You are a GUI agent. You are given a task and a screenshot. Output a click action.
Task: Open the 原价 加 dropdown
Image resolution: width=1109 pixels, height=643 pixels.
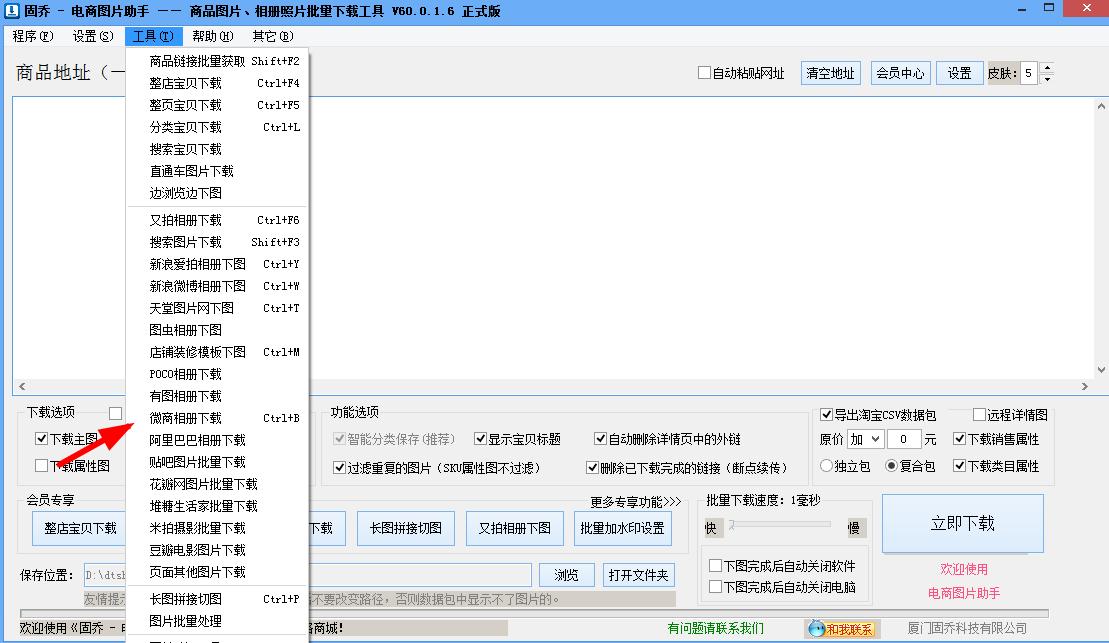(x=865, y=439)
